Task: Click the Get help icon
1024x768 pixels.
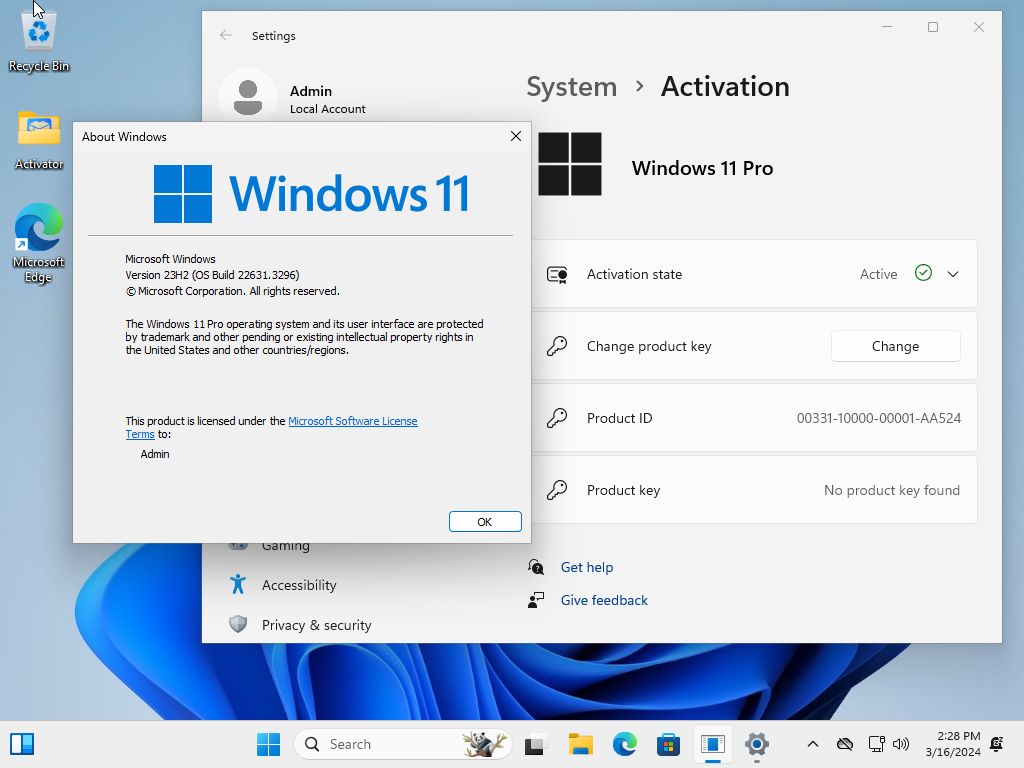Action: coord(536,567)
